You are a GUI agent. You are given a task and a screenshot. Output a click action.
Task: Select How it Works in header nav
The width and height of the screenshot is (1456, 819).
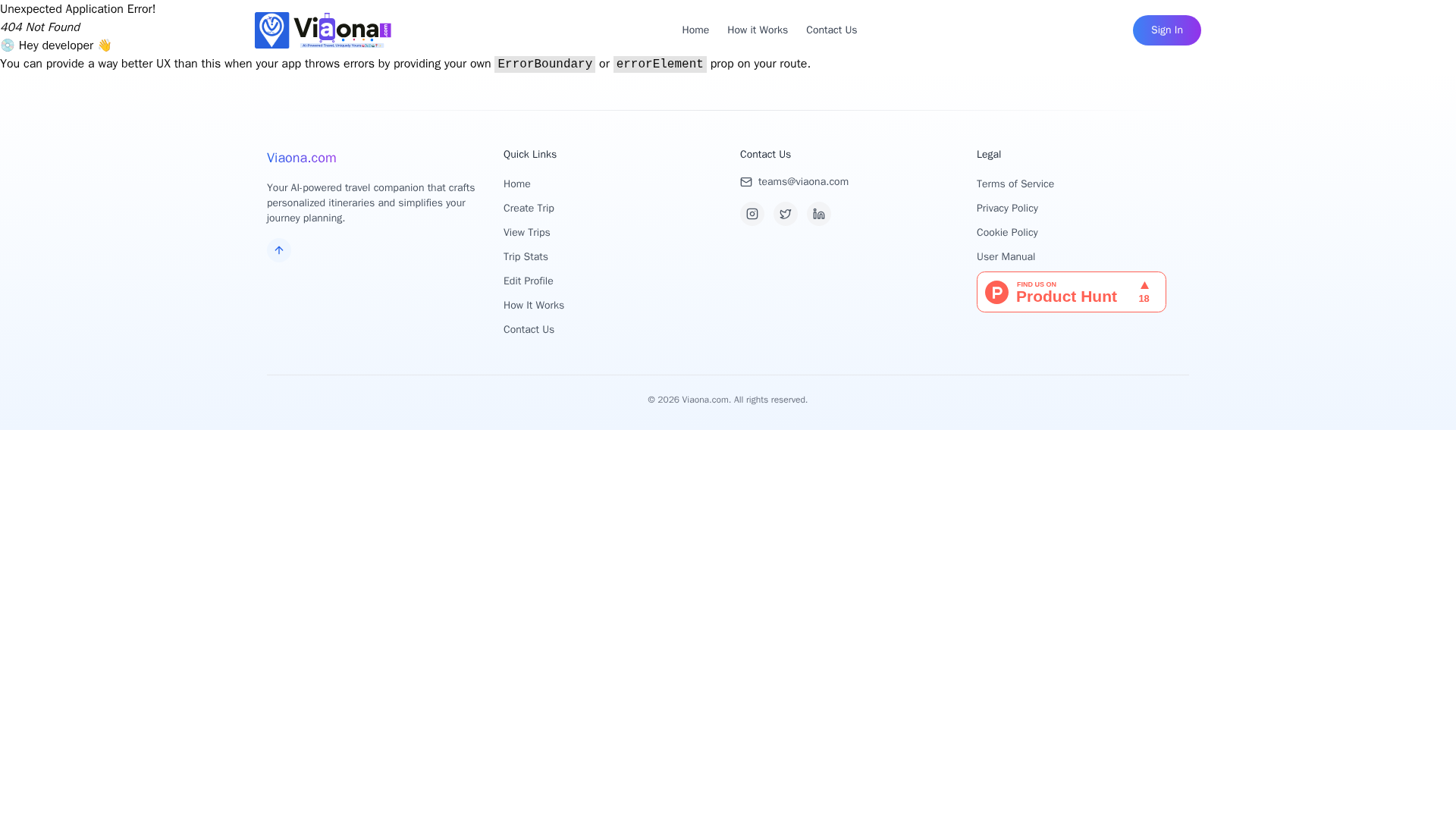[757, 30]
